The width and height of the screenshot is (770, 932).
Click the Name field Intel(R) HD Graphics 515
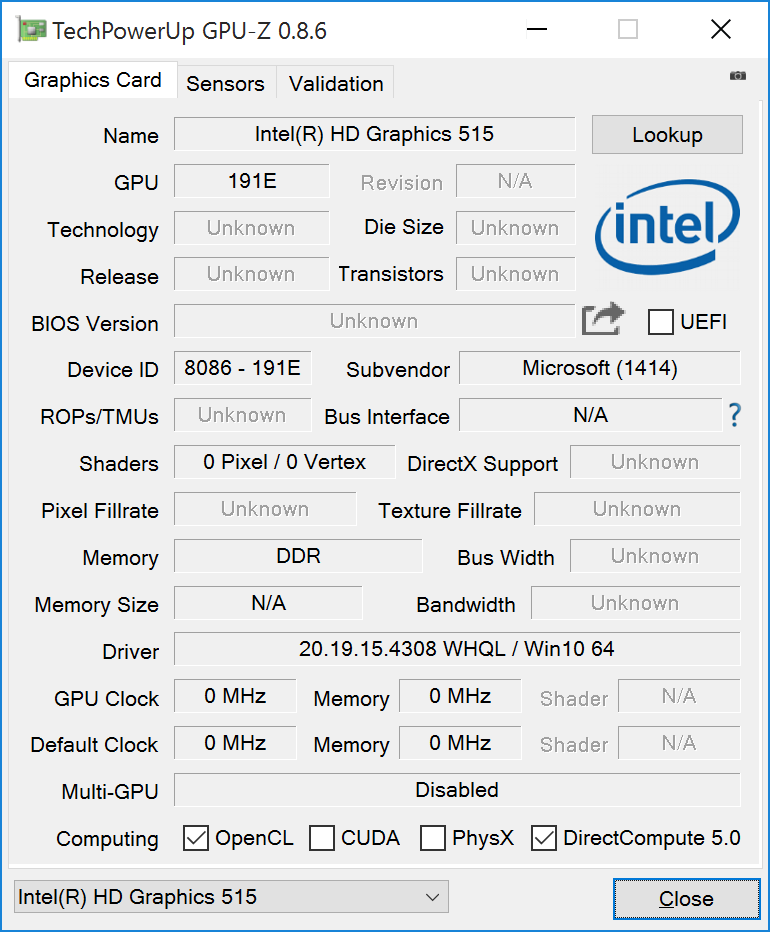(x=375, y=134)
